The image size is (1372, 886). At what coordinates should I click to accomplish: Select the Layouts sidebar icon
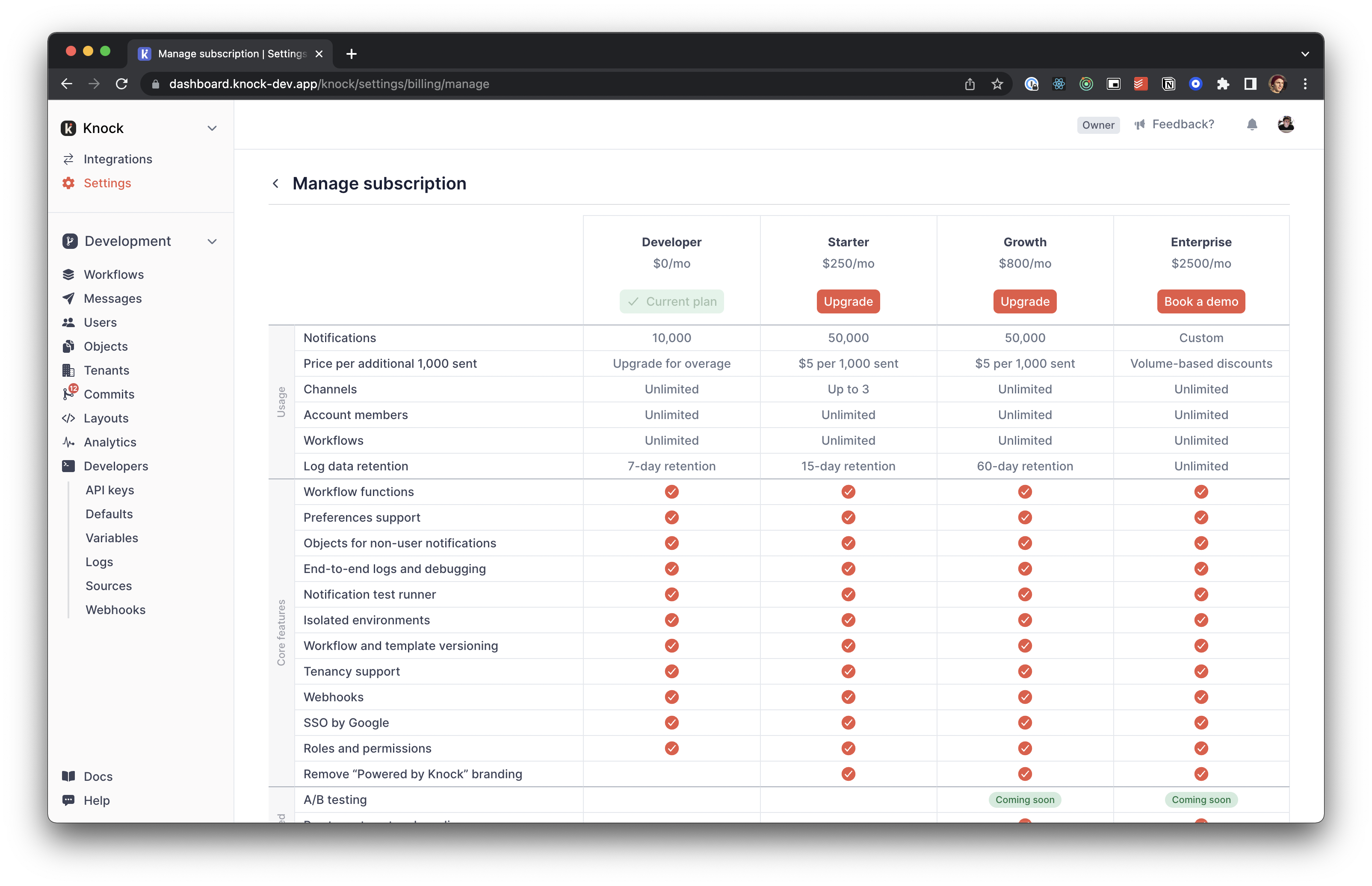click(x=68, y=418)
